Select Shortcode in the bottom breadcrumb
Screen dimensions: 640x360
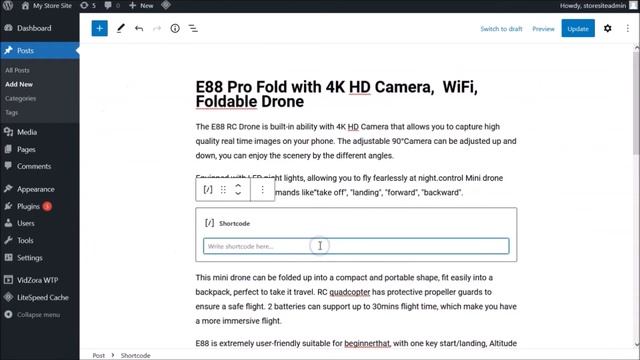pos(136,356)
